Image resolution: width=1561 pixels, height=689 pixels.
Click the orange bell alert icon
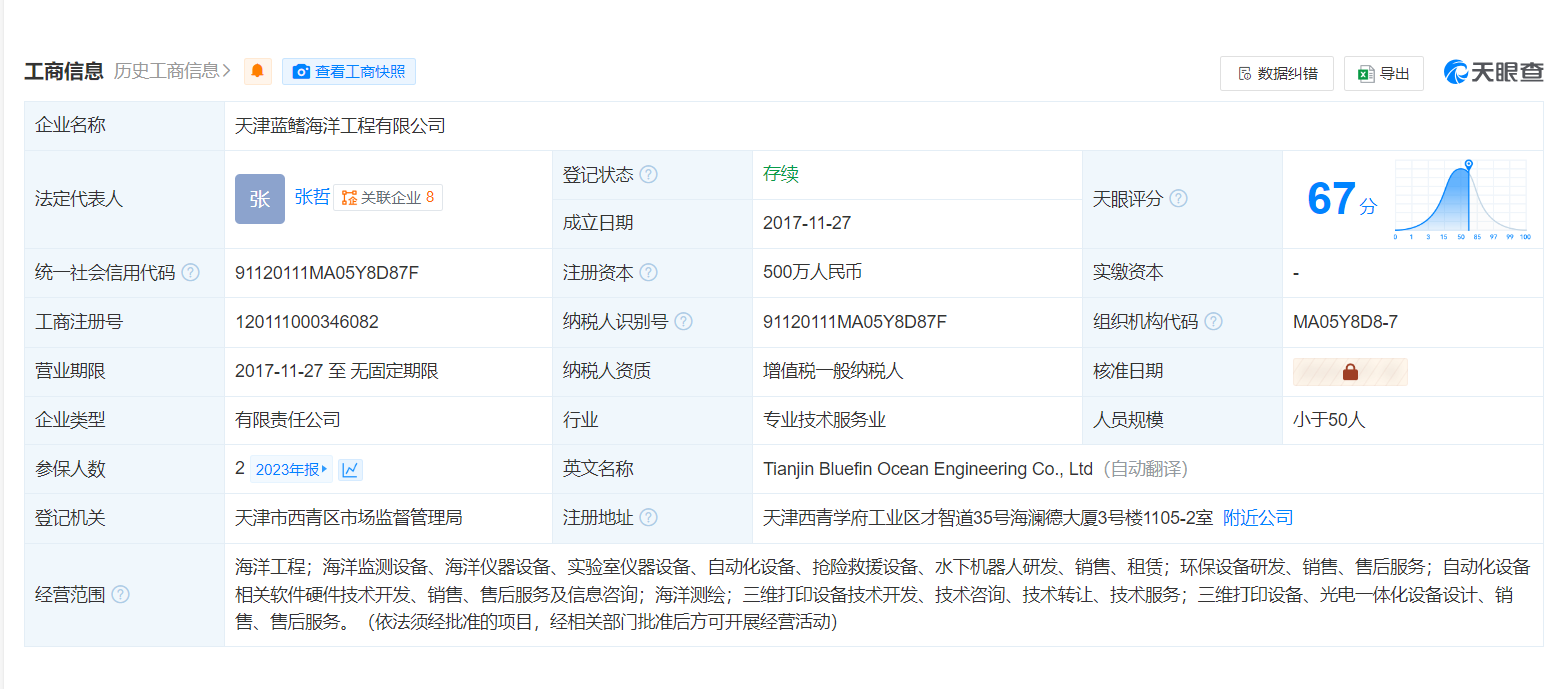258,71
